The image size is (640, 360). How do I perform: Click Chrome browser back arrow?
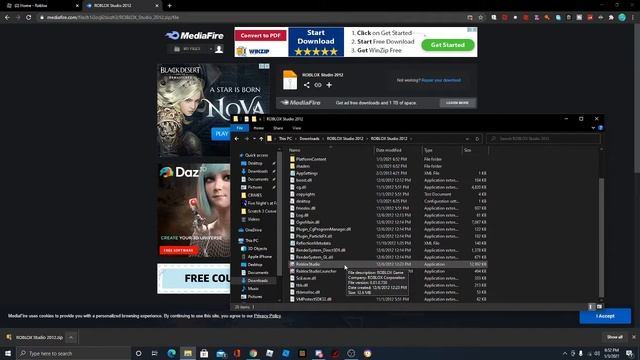tap(7, 18)
